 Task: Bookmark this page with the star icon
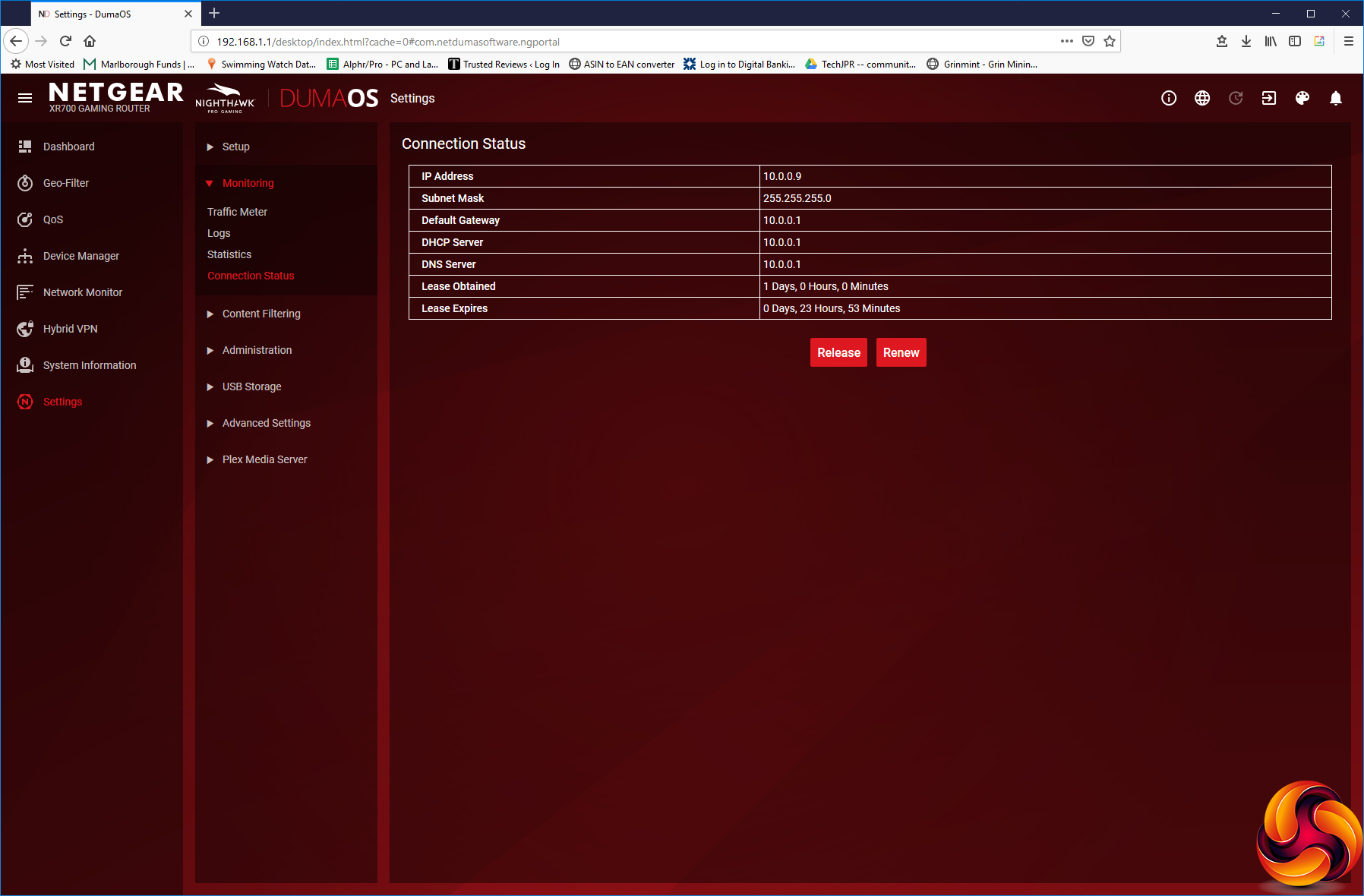1110,41
